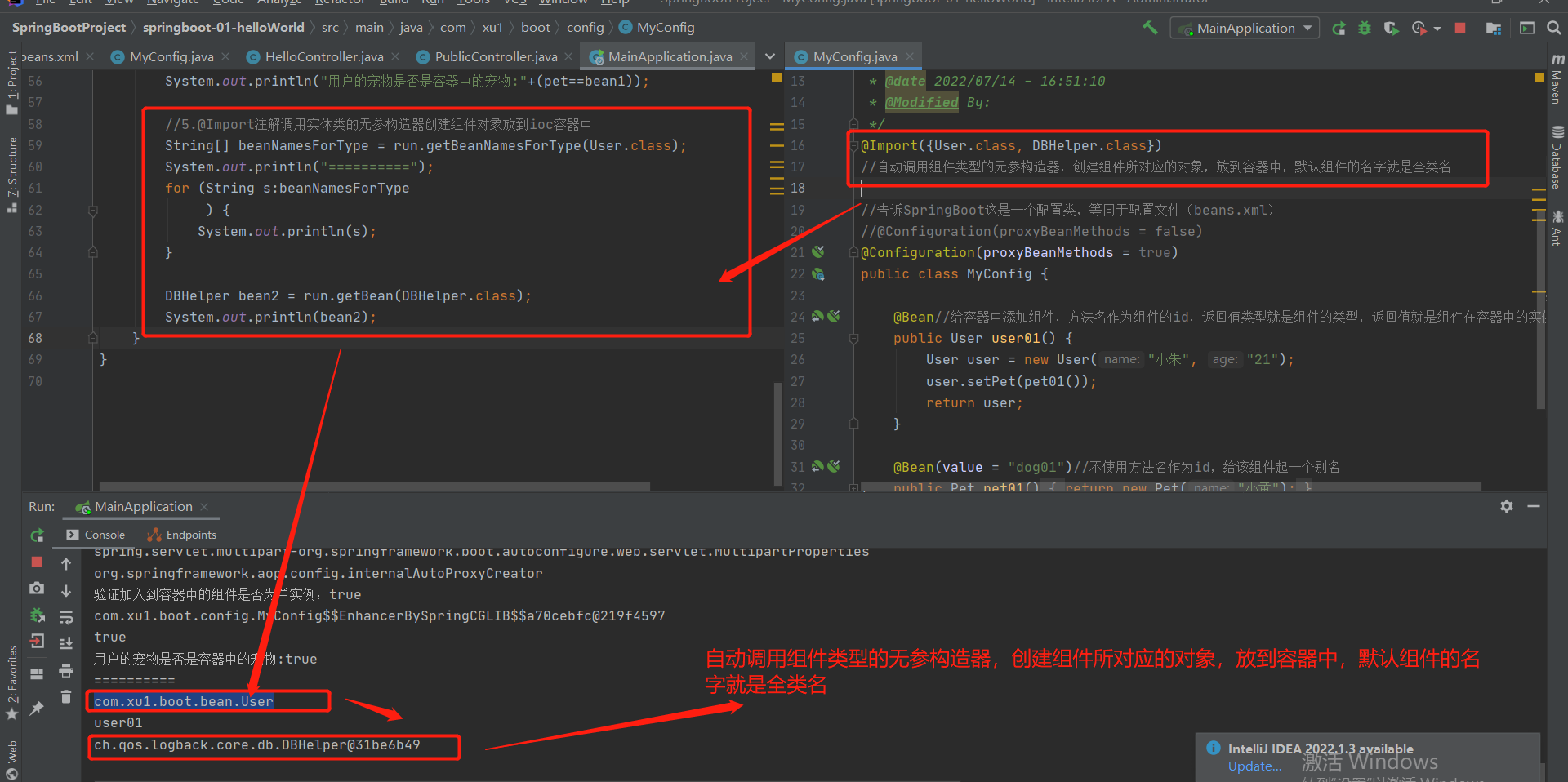Toggle Pin Tab in Run panel
The width and height of the screenshot is (1568, 782).
pos(37,708)
